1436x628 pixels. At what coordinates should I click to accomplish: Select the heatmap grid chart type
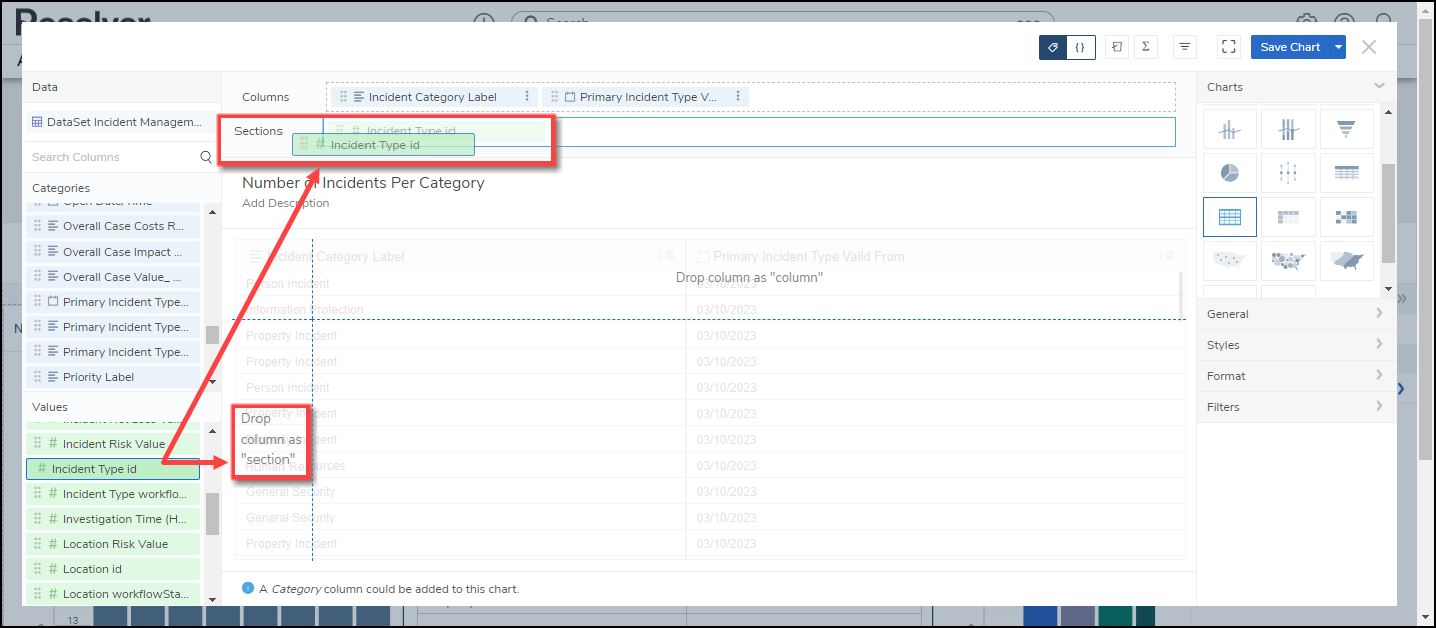click(1346, 217)
